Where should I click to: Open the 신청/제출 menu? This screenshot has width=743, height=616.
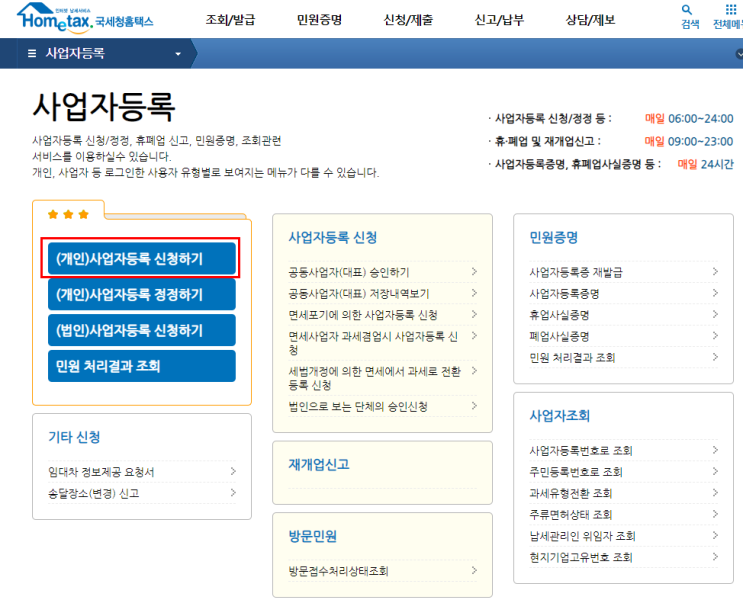(408, 20)
